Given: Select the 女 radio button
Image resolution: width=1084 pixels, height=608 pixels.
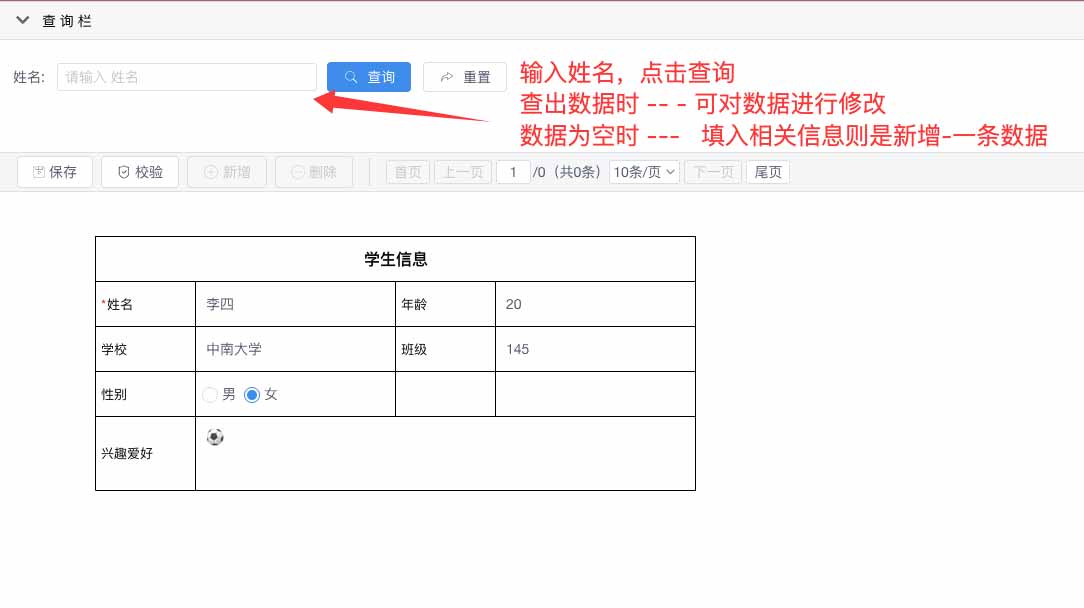Looking at the screenshot, I should pyautogui.click(x=252, y=394).
